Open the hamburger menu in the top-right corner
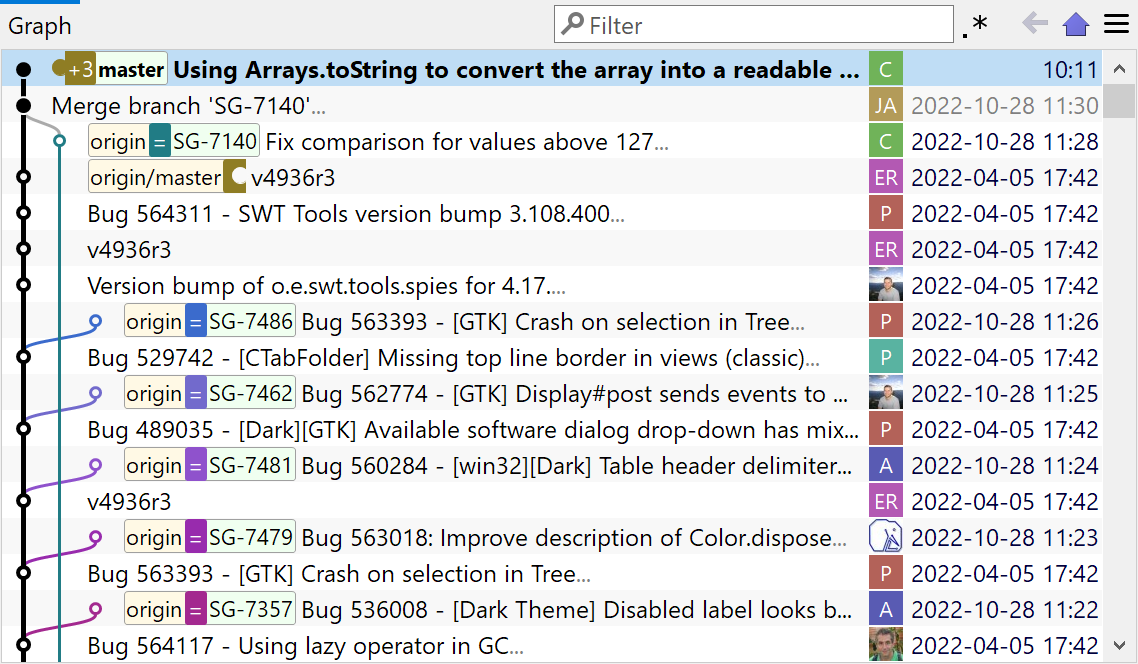This screenshot has height=664, width=1138. 1117,24
